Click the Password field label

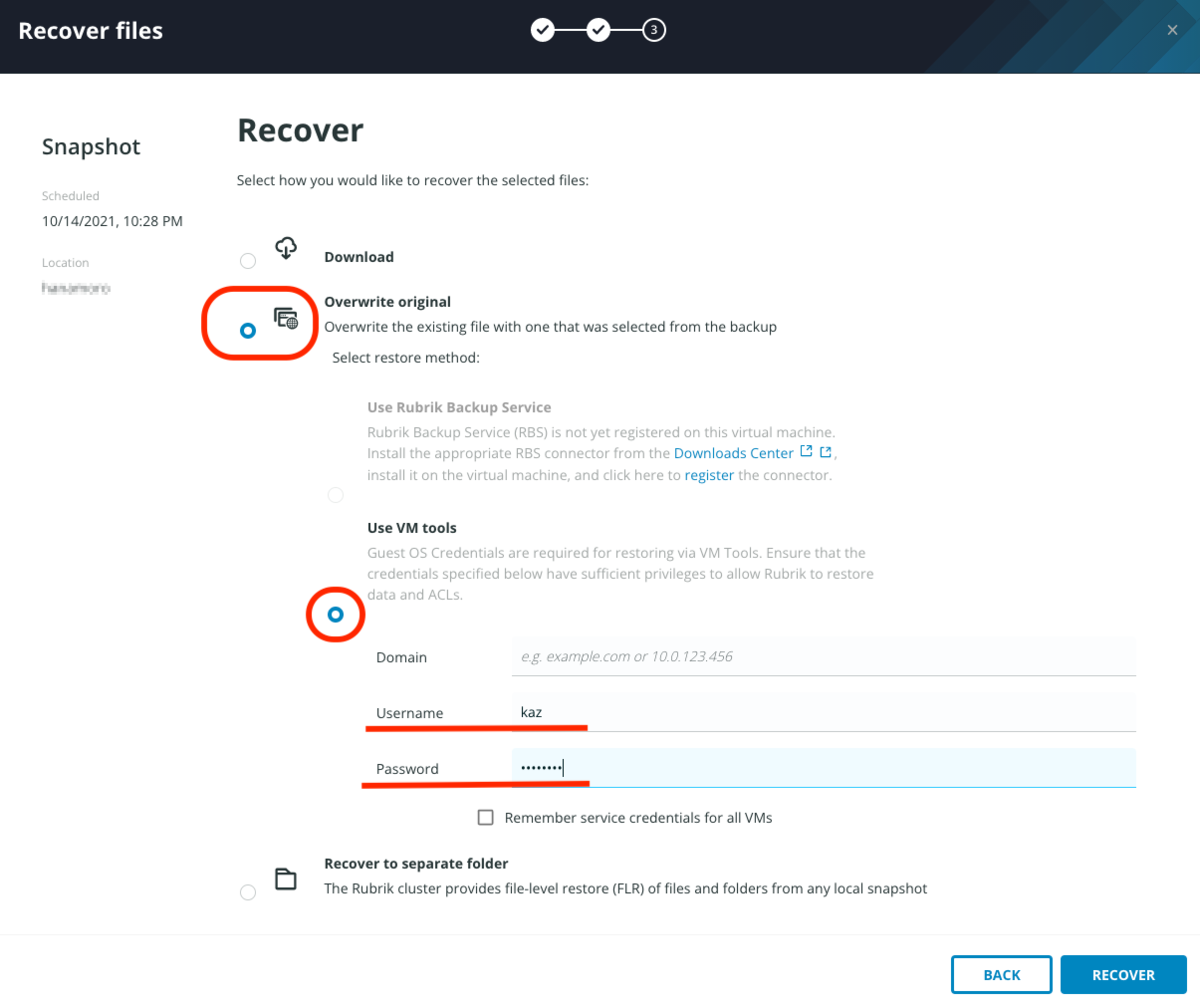[407, 769]
